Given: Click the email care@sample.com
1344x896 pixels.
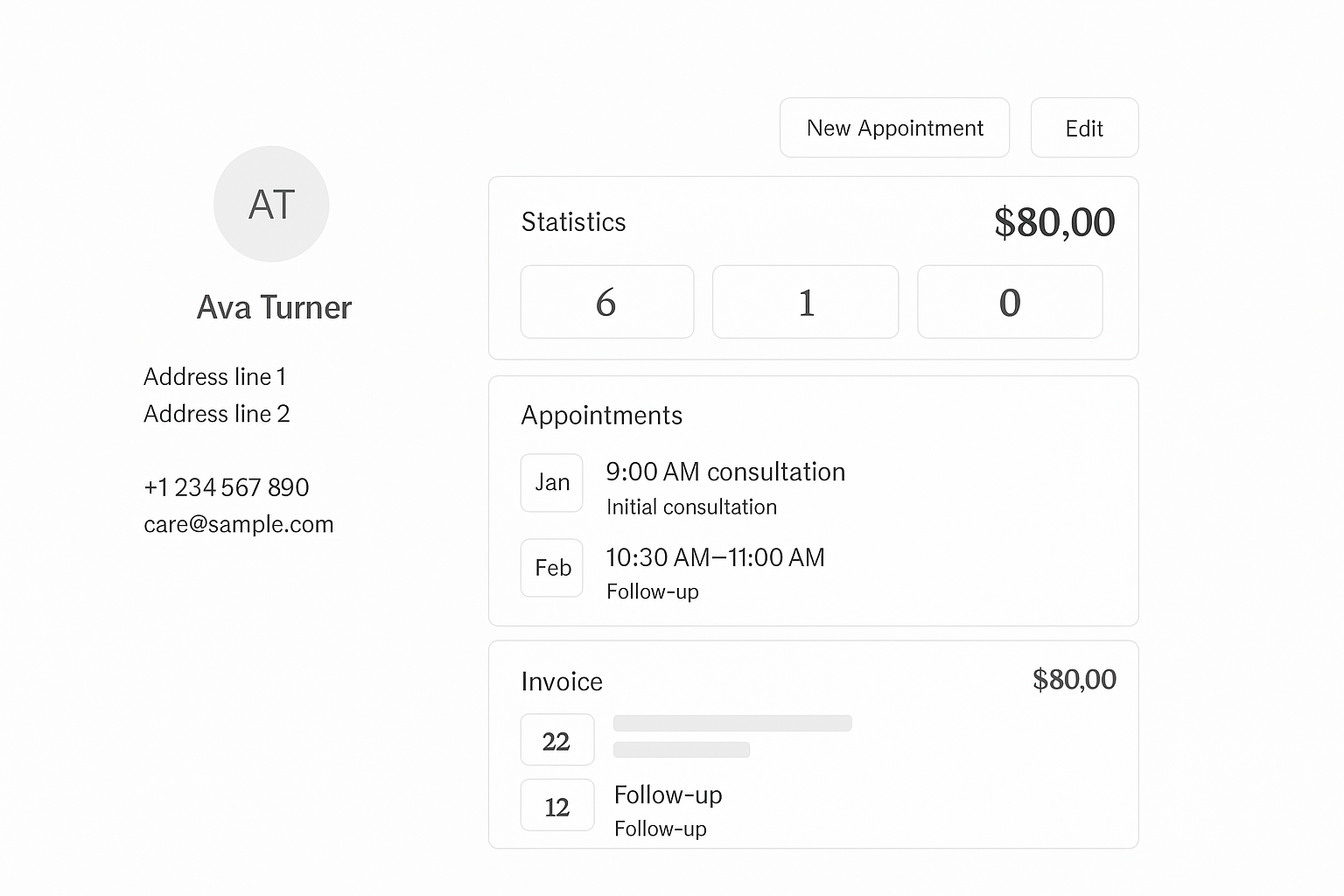Looking at the screenshot, I should coord(238,523).
